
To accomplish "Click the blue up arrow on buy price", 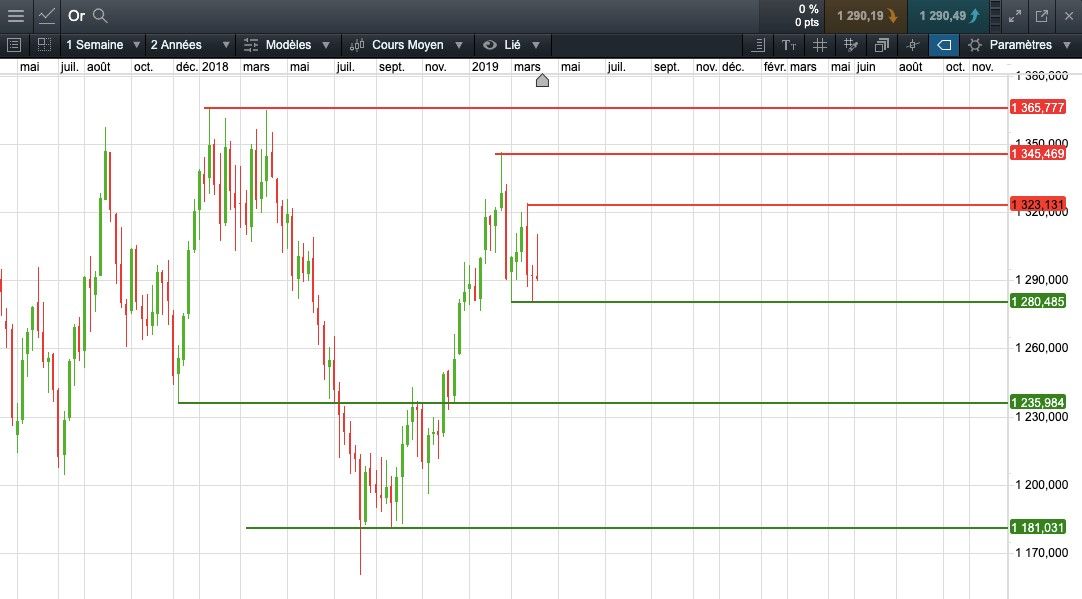I will click(x=974, y=16).
